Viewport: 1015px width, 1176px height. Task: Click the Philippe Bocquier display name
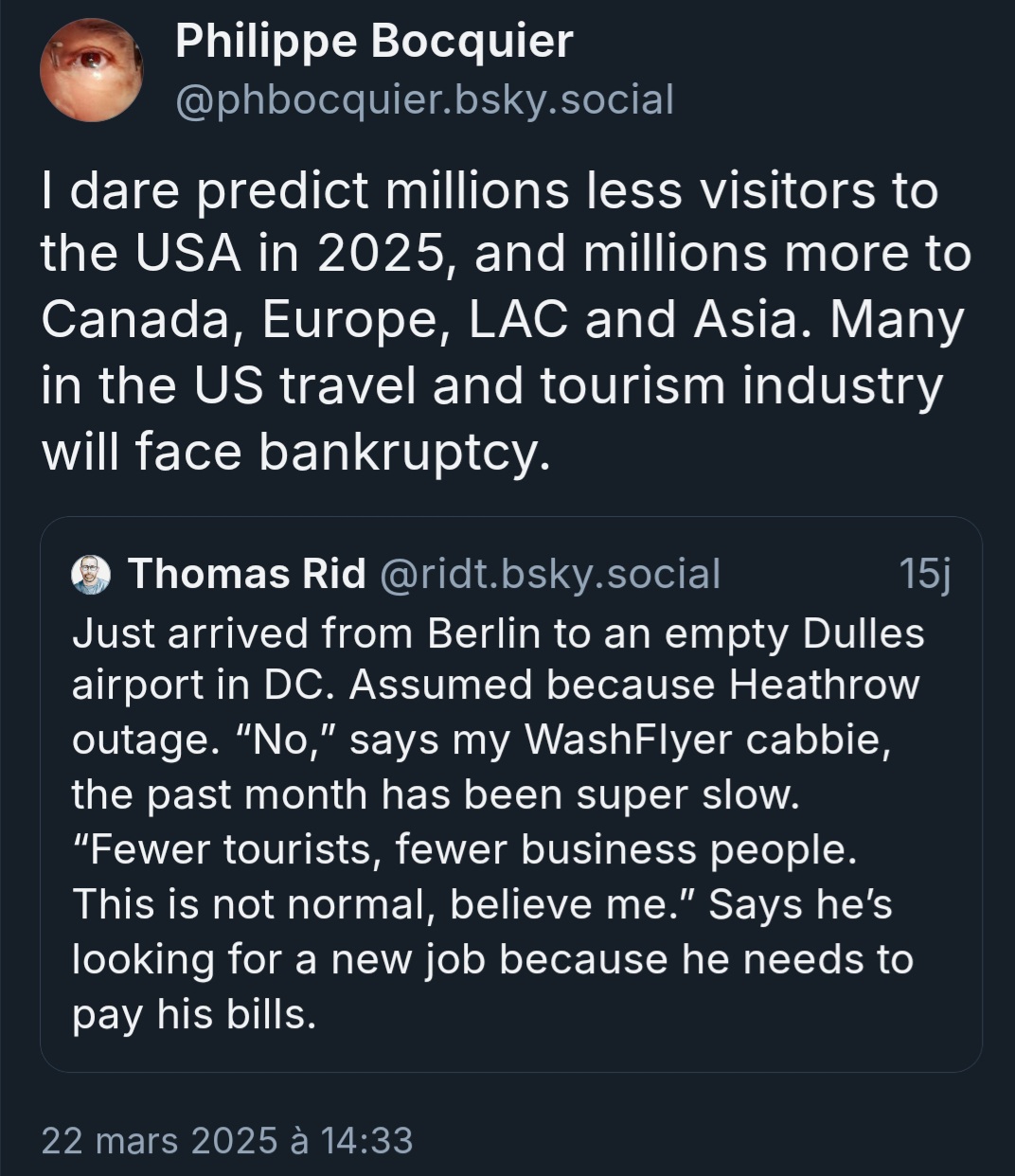pos(374,42)
